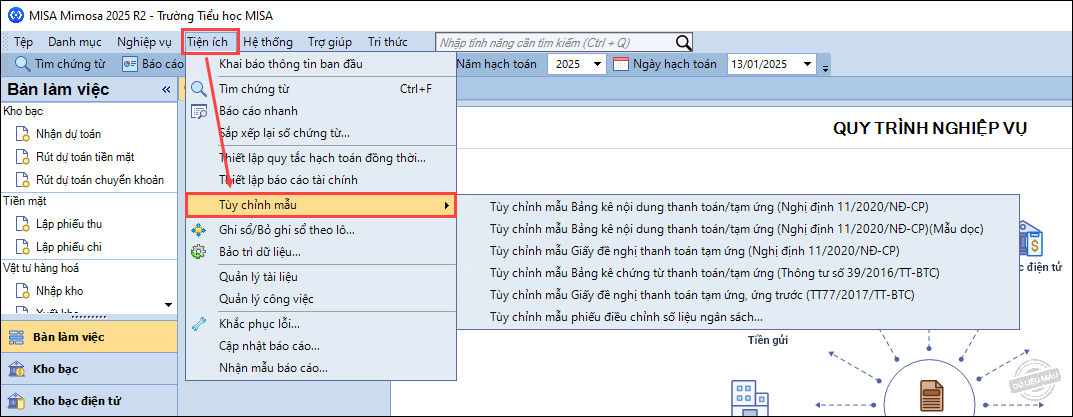Click the Khắc phục lỗi wrench icon

[x=199, y=324]
